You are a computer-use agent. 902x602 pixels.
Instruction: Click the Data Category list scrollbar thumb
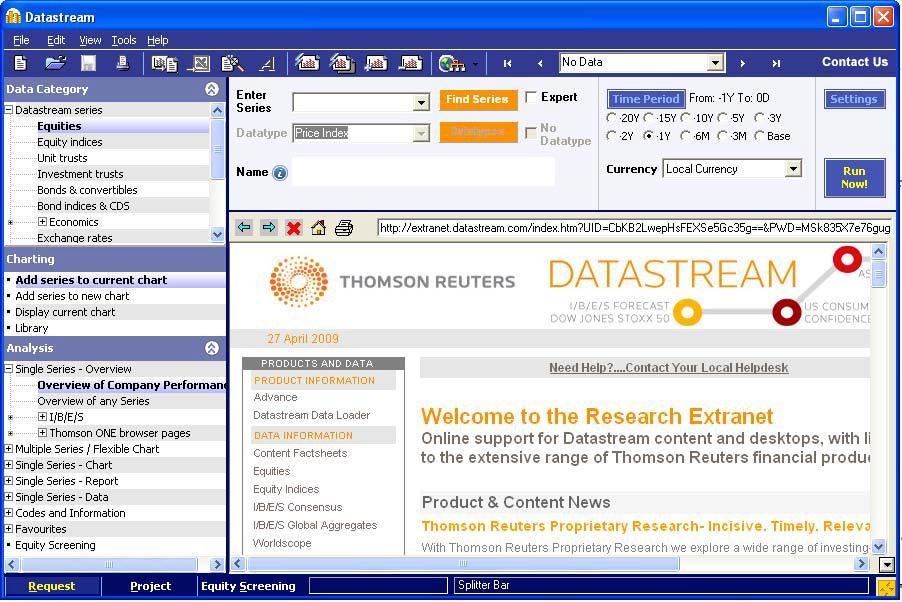[x=217, y=149]
